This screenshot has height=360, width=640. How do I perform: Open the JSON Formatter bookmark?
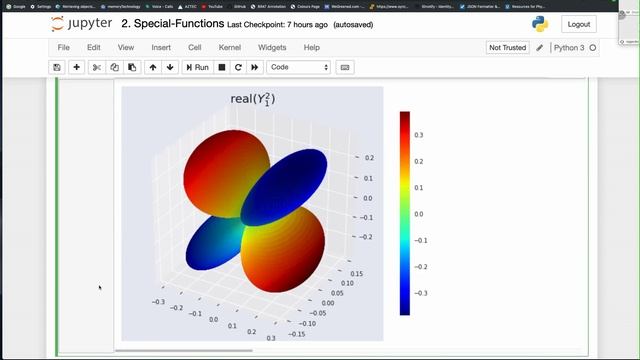click(x=480, y=7)
